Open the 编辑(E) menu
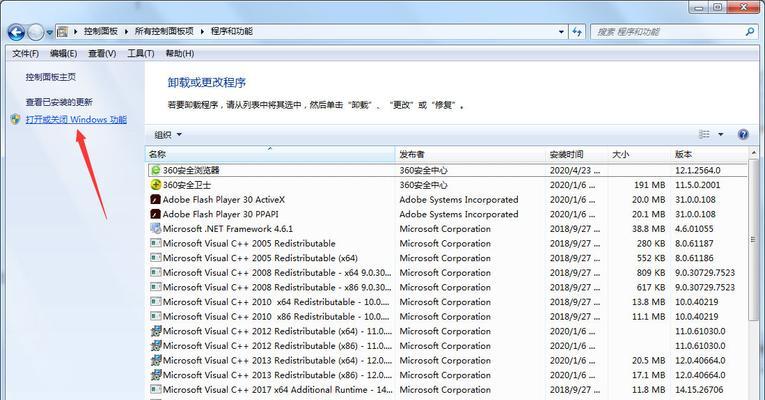The width and height of the screenshot is (765, 400). (63, 53)
